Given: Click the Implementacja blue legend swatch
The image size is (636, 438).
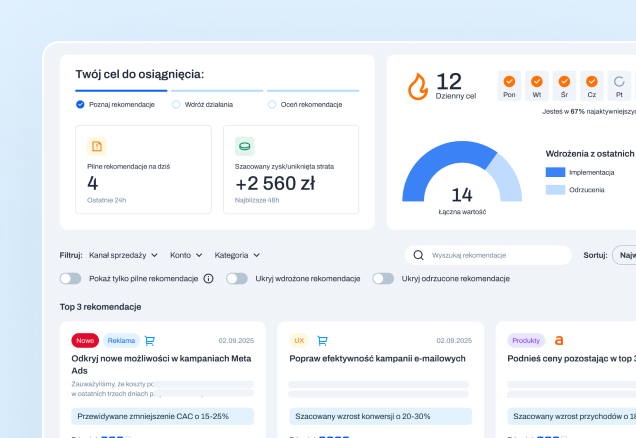Looking at the screenshot, I should coord(555,172).
